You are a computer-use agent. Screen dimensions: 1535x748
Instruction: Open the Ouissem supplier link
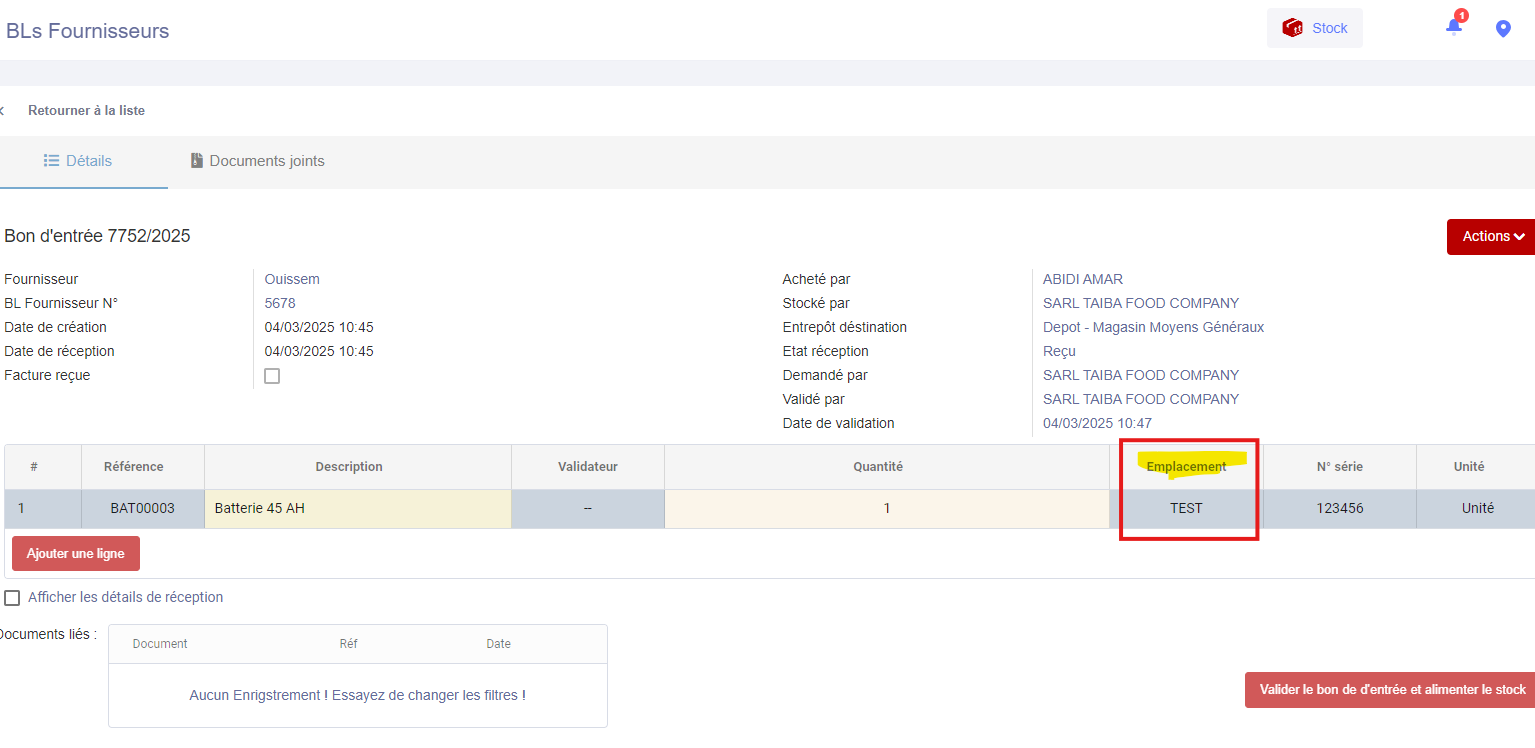292,280
